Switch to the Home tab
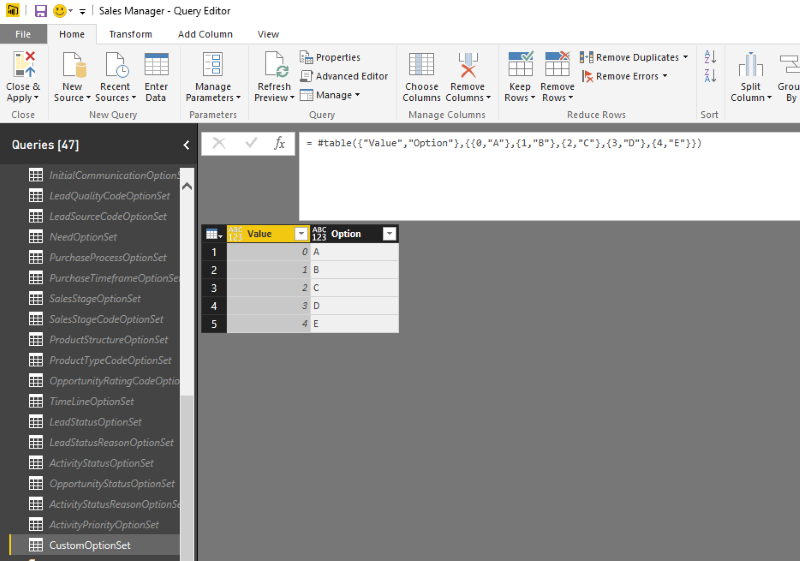Viewport: 800px width, 561px height. [x=72, y=34]
